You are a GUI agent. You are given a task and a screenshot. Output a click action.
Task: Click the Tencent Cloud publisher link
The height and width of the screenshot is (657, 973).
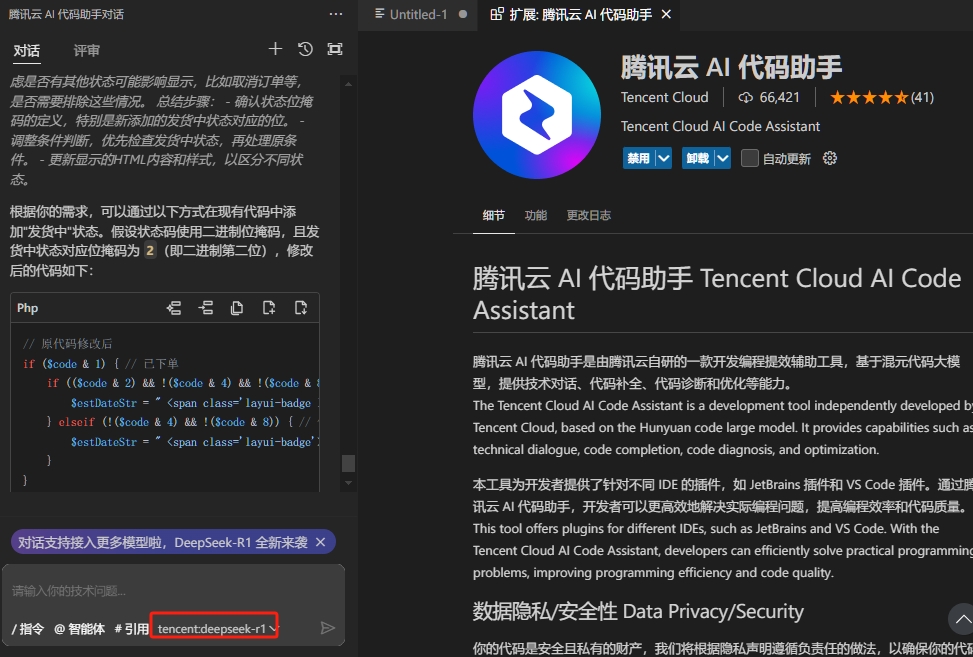pyautogui.click(x=665, y=97)
